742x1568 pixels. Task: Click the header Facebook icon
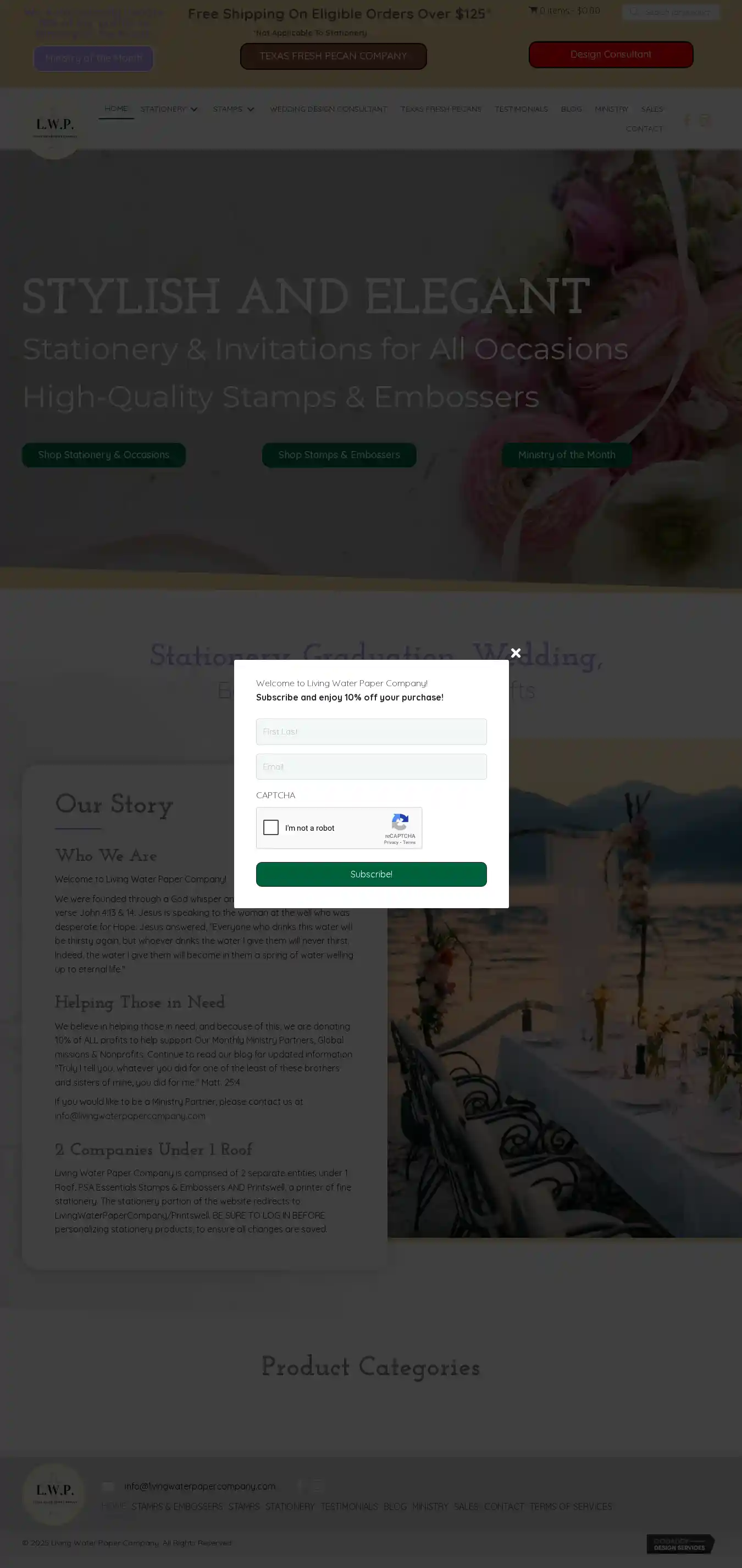coord(687,120)
